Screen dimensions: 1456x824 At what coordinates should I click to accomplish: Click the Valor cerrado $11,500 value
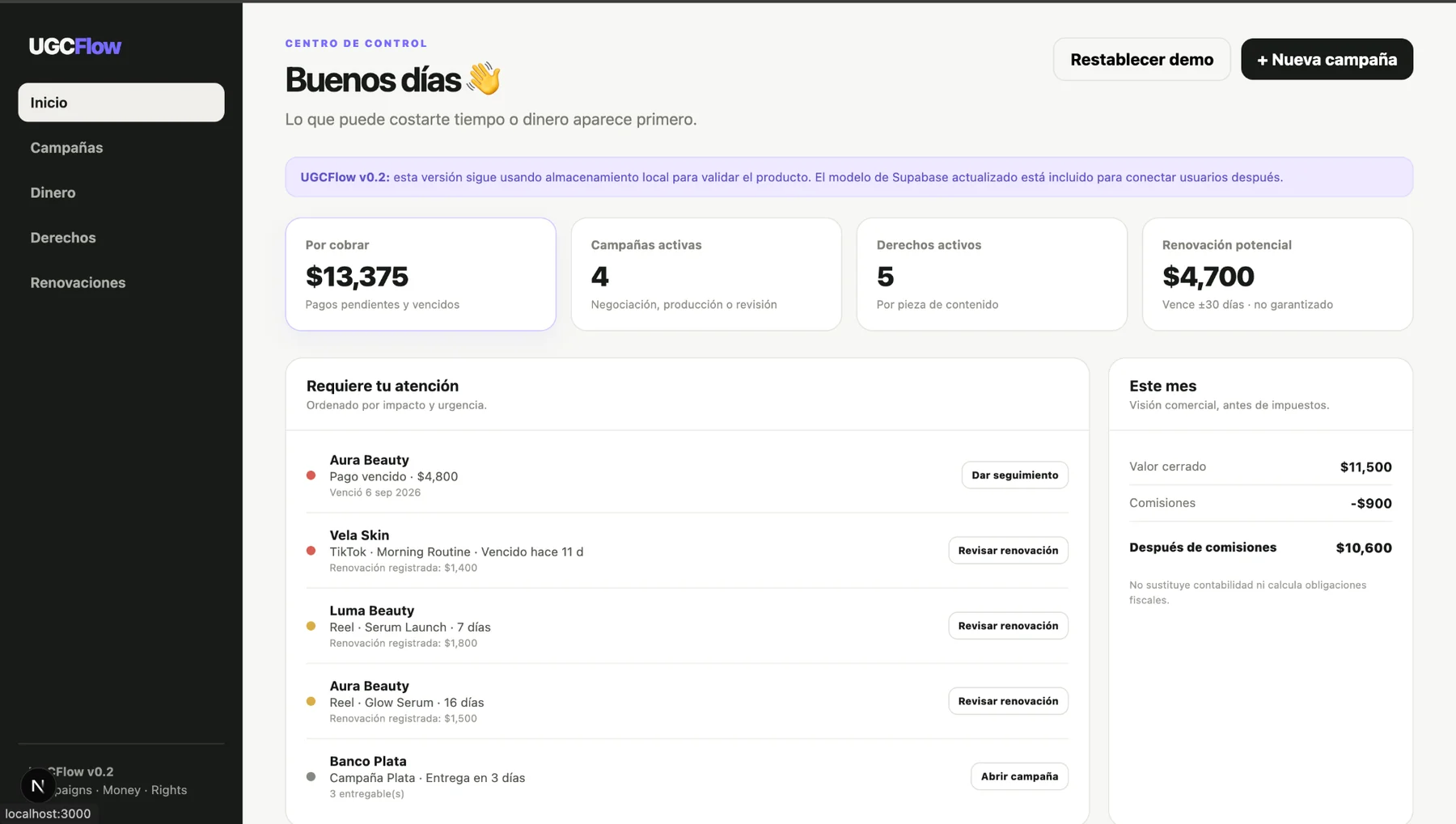(1365, 467)
